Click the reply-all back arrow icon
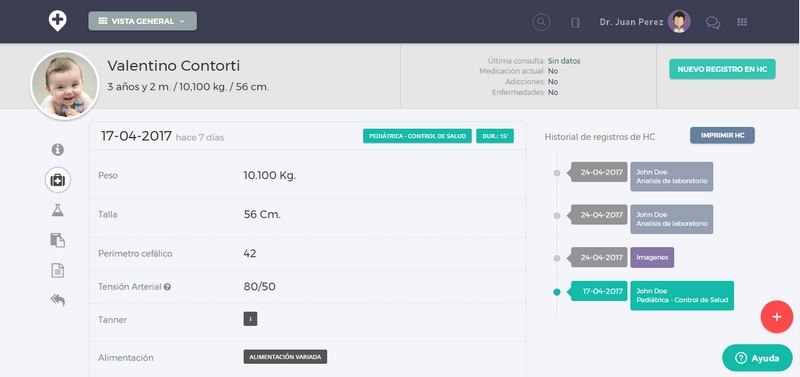This screenshot has height=377, width=800. [58, 300]
